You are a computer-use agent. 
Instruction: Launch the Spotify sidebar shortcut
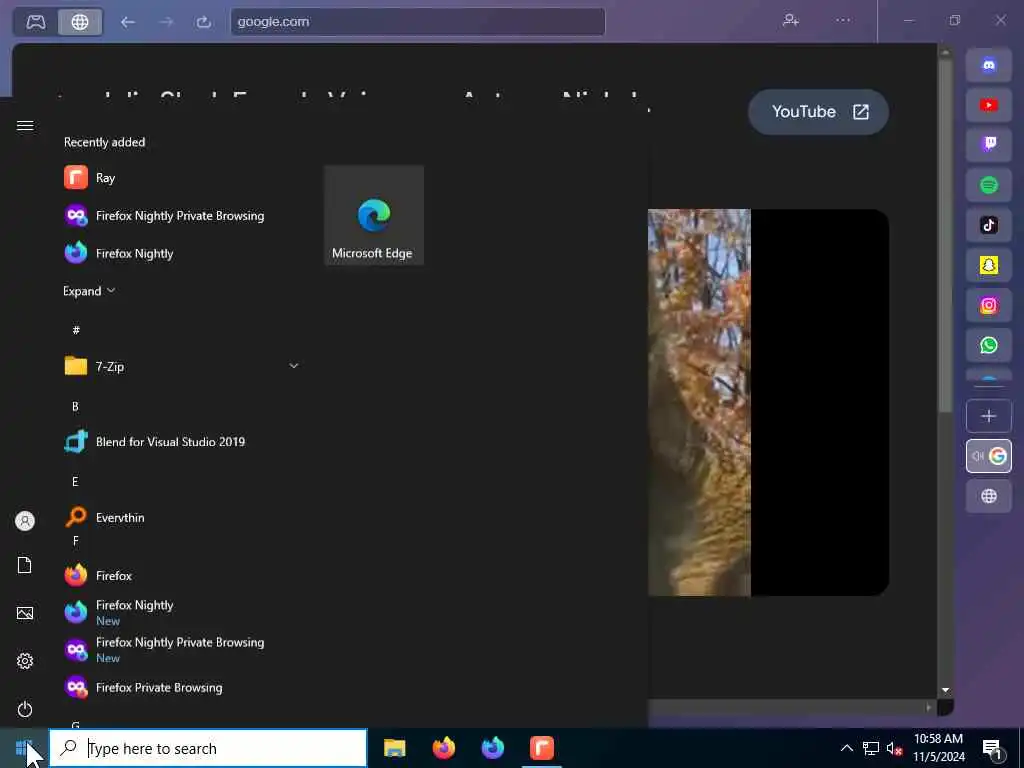tap(989, 185)
